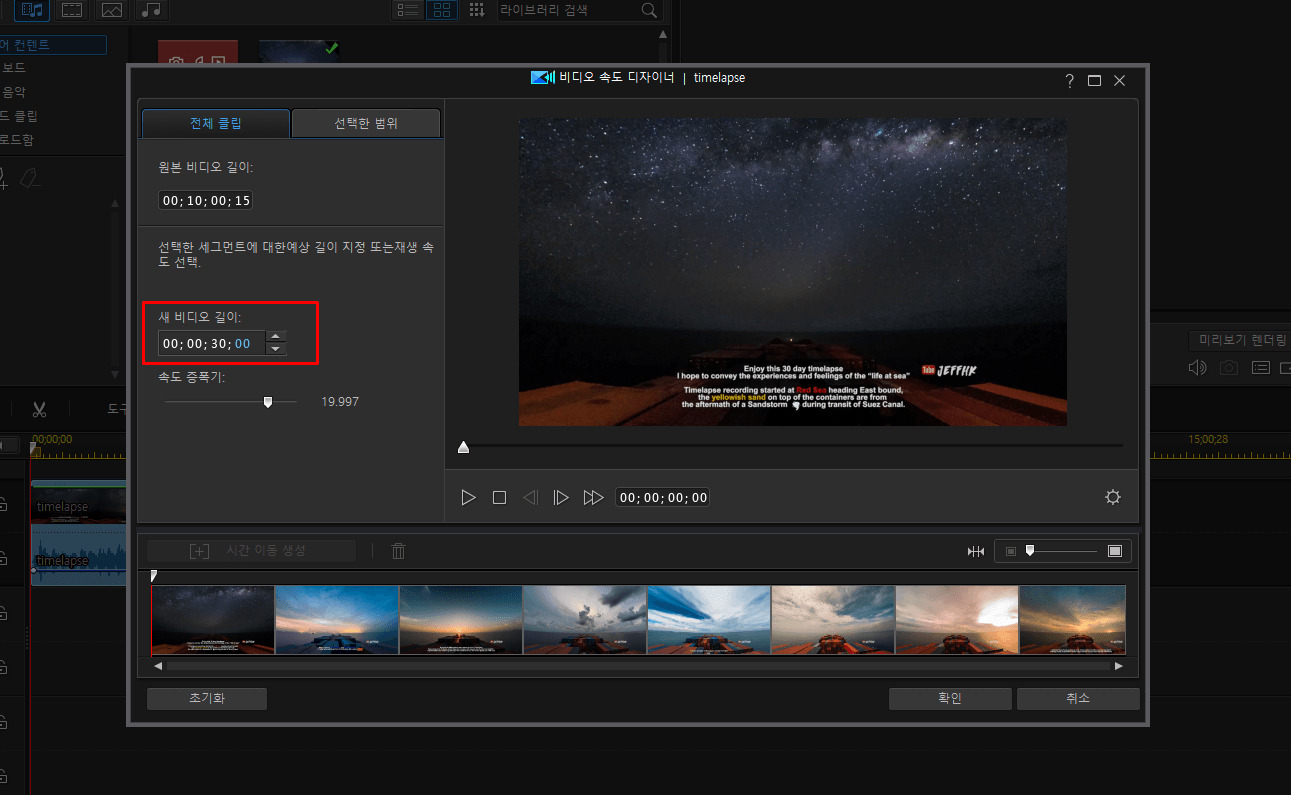Increase new video length with up arrow
The image size is (1291, 795).
pyautogui.click(x=276, y=337)
